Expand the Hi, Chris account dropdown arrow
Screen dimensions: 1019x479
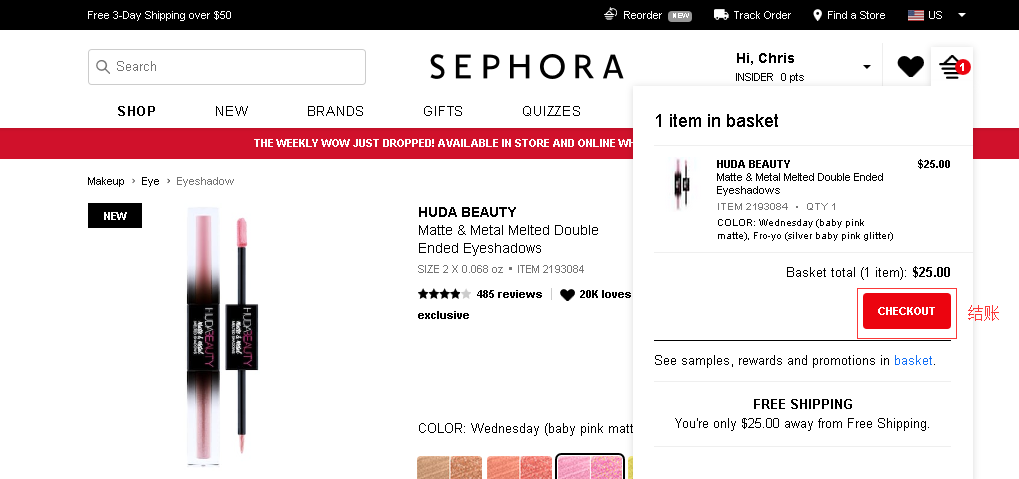[x=867, y=67]
